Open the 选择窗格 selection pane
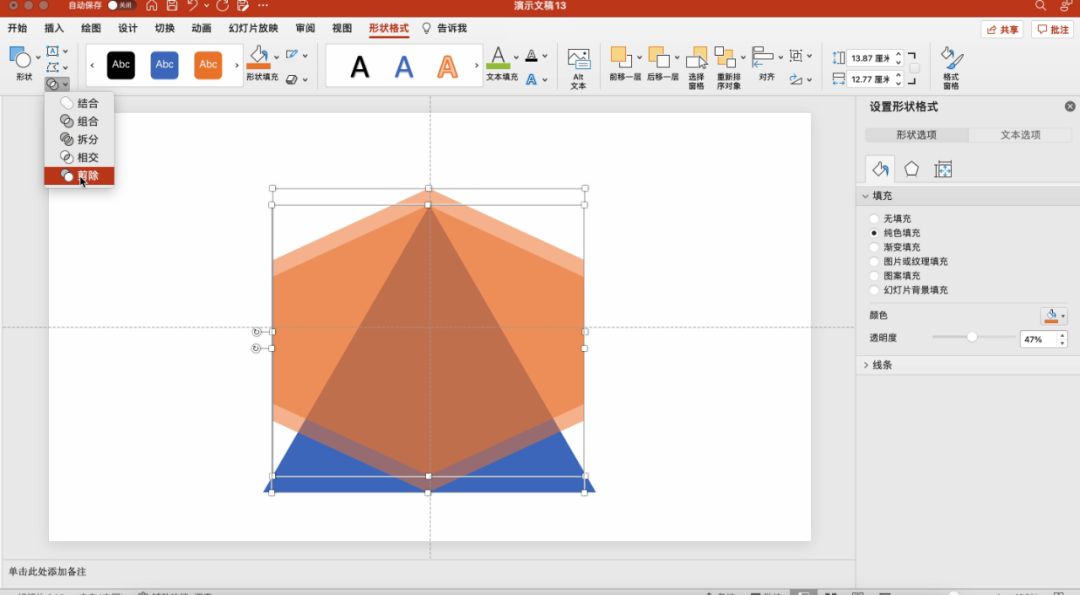1080x595 pixels. click(x=696, y=62)
